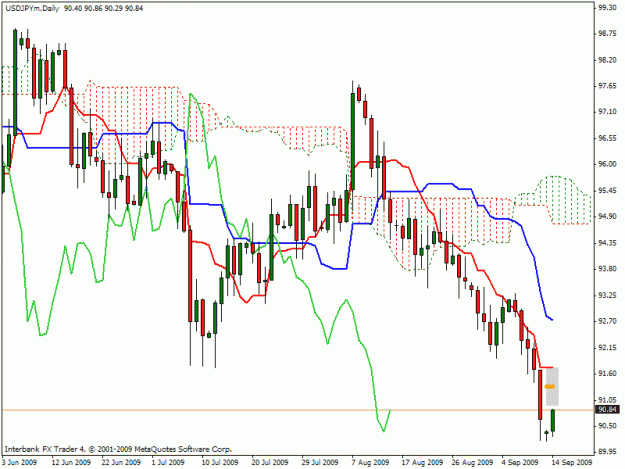Image resolution: width=625 pixels, height=469 pixels.
Task: Click the 1 Jul 2009 date label
Action: coord(168,462)
